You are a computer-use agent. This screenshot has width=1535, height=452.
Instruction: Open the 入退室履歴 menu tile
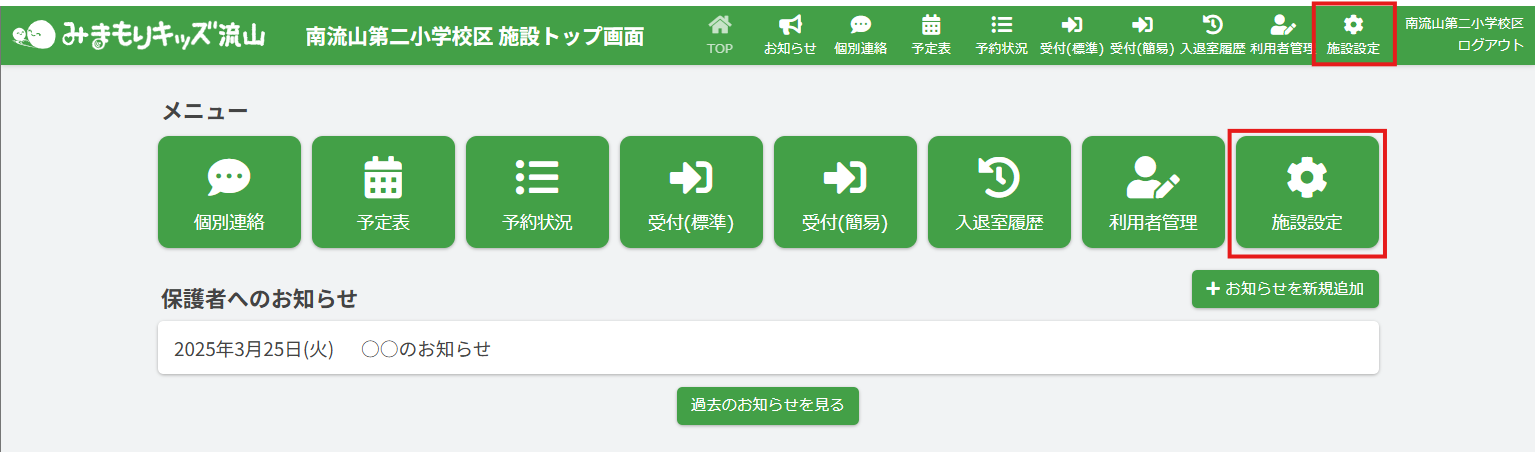[x=999, y=192]
